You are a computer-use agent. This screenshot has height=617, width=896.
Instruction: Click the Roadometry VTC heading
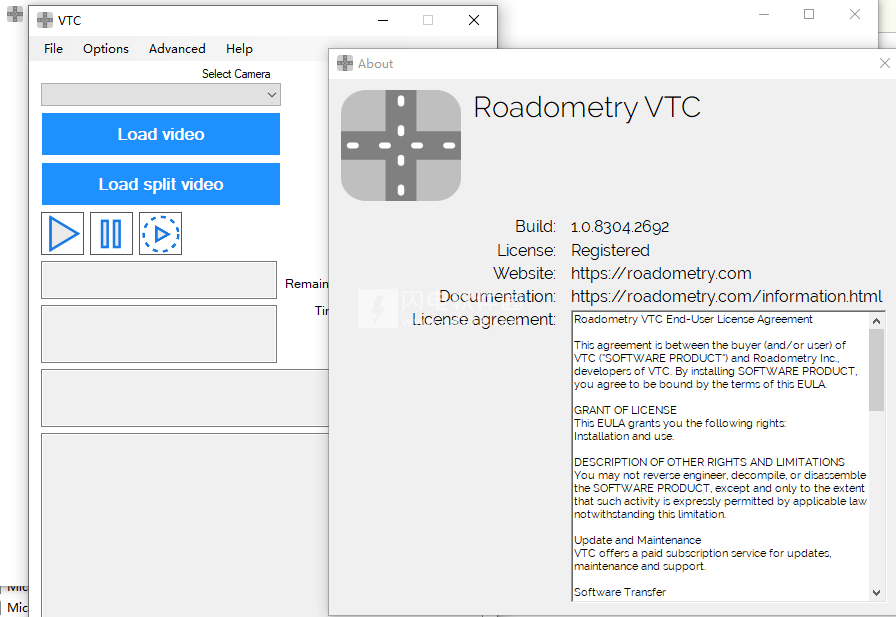click(x=587, y=107)
